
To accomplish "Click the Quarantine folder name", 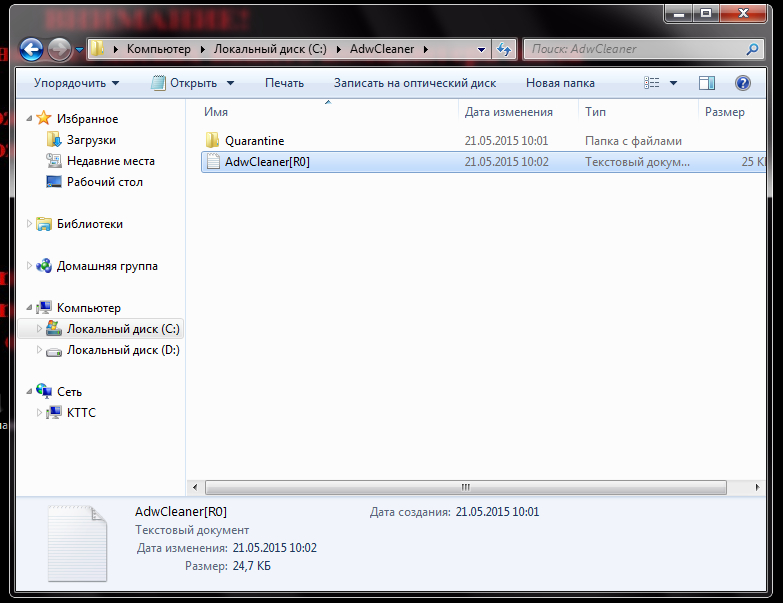I will click(x=254, y=141).
